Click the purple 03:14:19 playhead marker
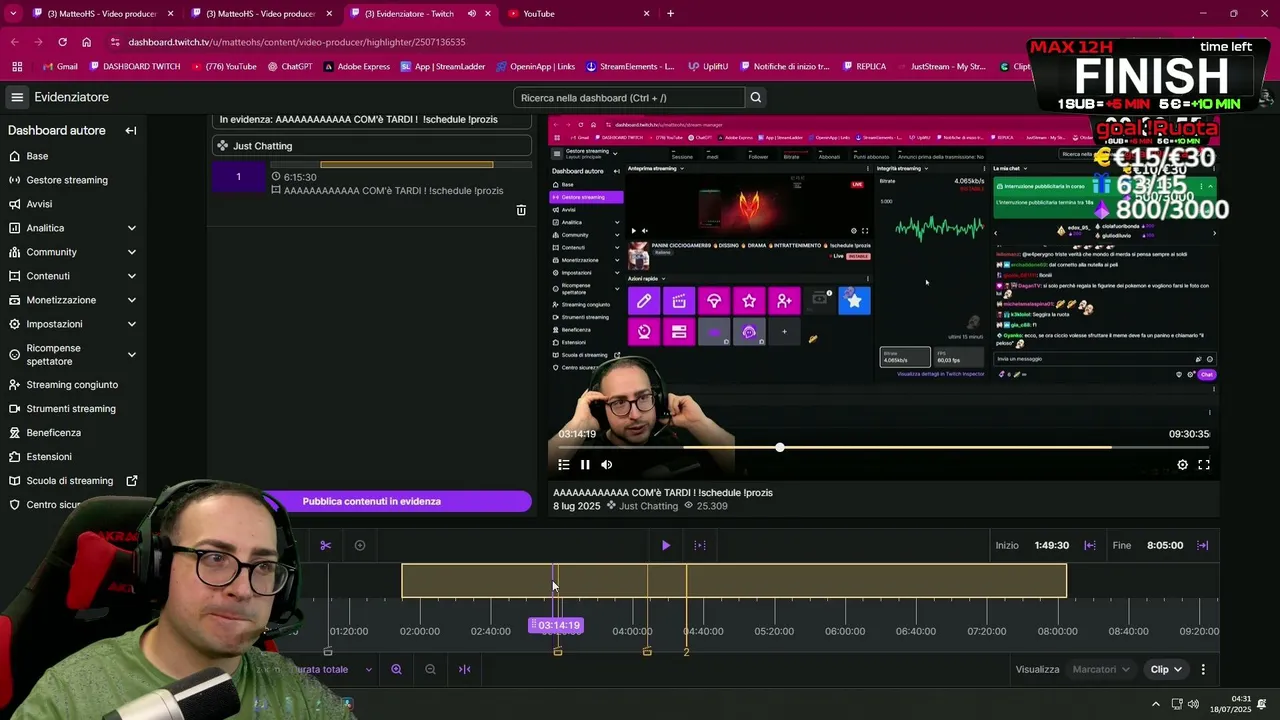 pyautogui.click(x=555, y=625)
